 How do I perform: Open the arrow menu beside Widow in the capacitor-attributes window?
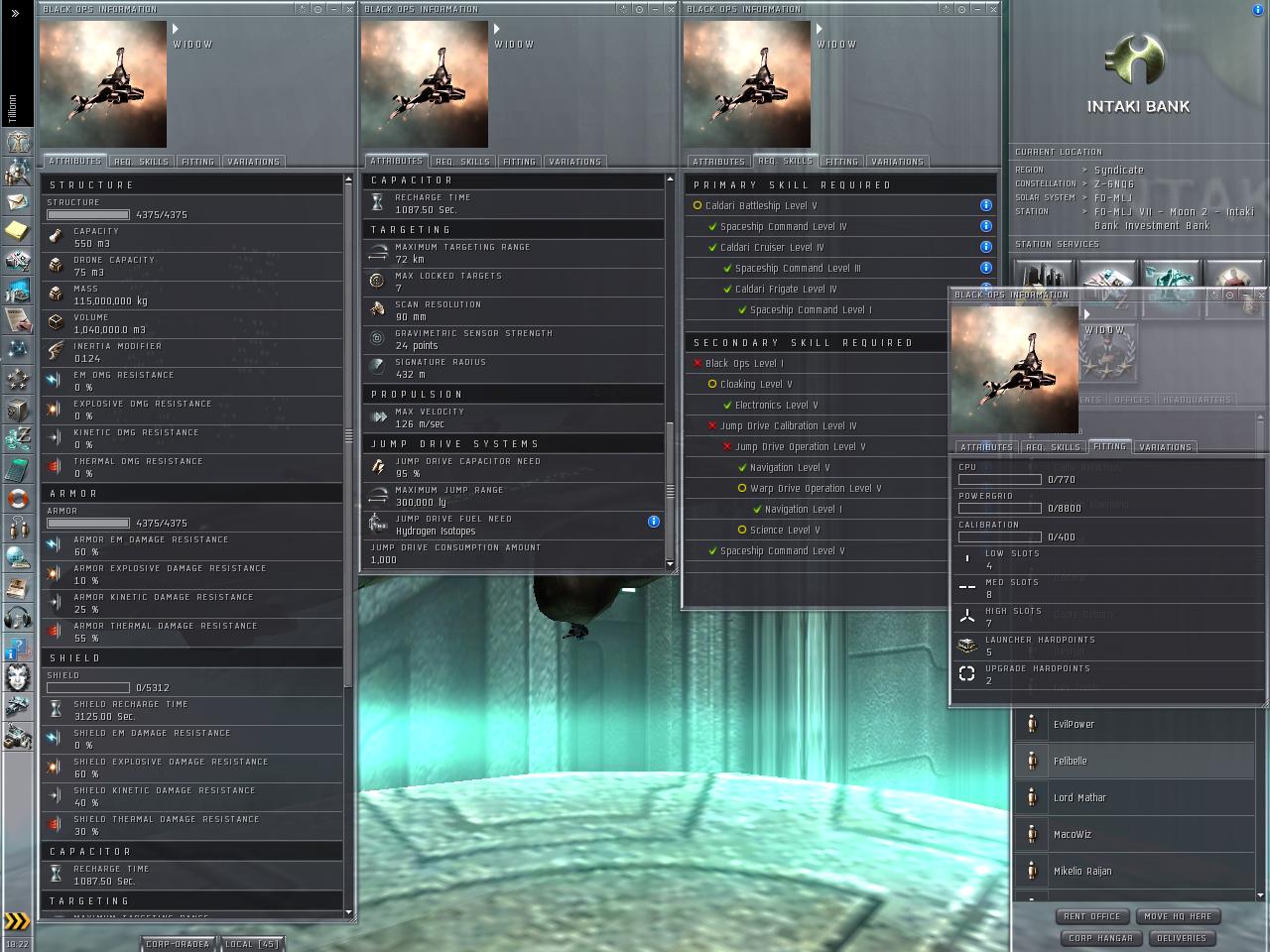(x=497, y=29)
